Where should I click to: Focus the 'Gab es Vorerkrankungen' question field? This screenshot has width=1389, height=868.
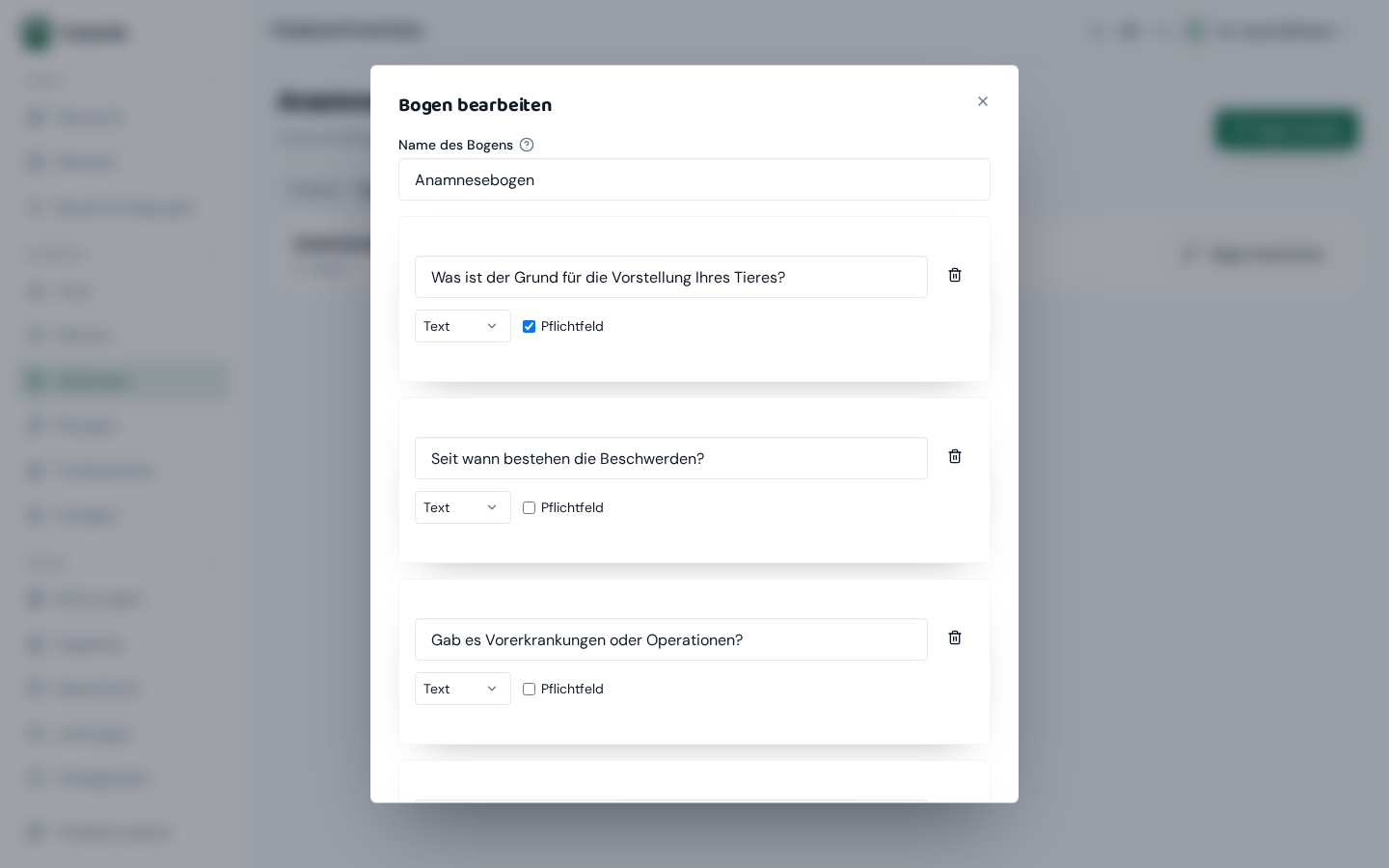[x=671, y=639]
